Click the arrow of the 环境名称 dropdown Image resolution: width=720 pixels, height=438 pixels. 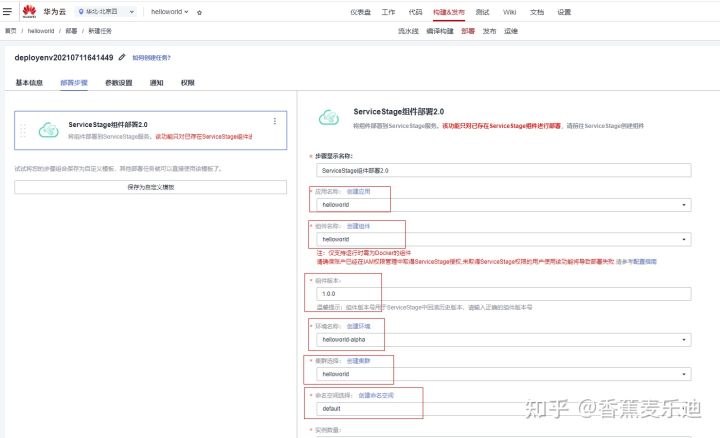tap(684, 340)
